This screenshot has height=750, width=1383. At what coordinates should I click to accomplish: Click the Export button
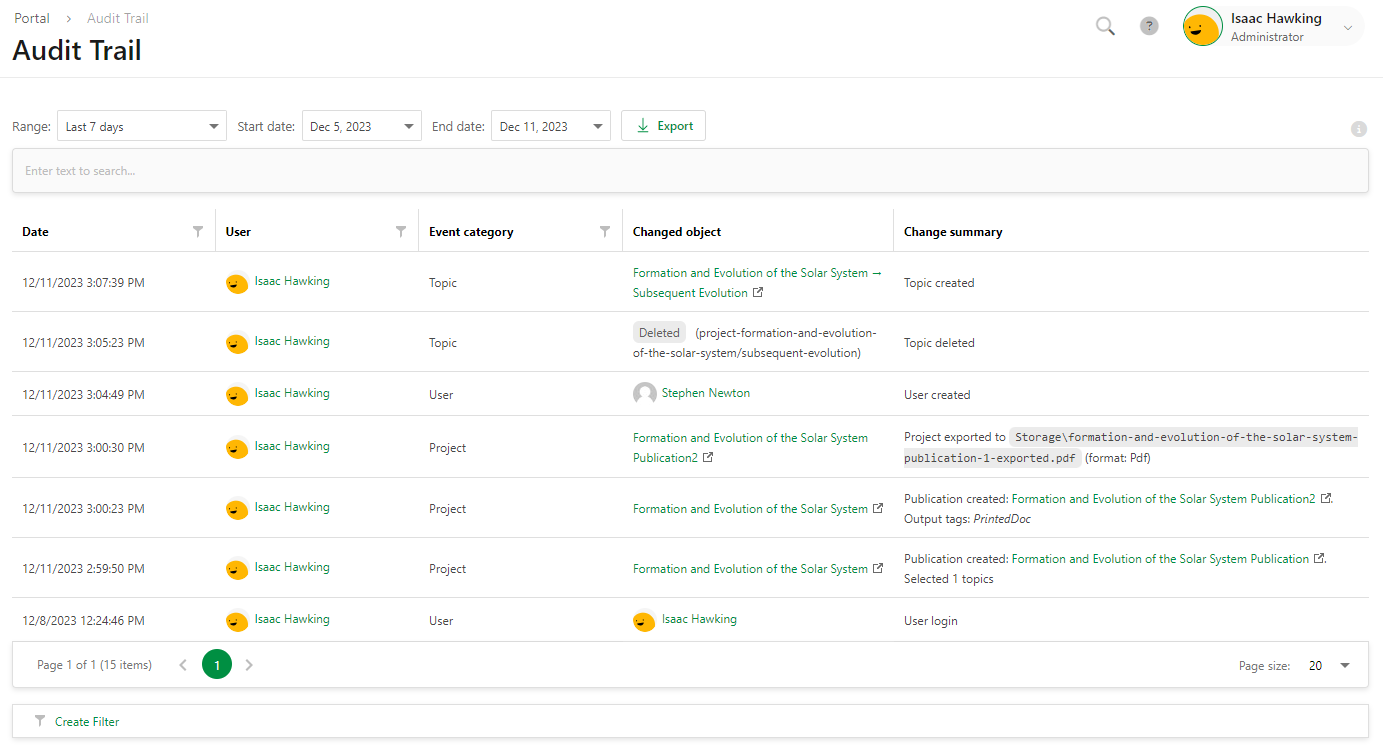(x=663, y=126)
